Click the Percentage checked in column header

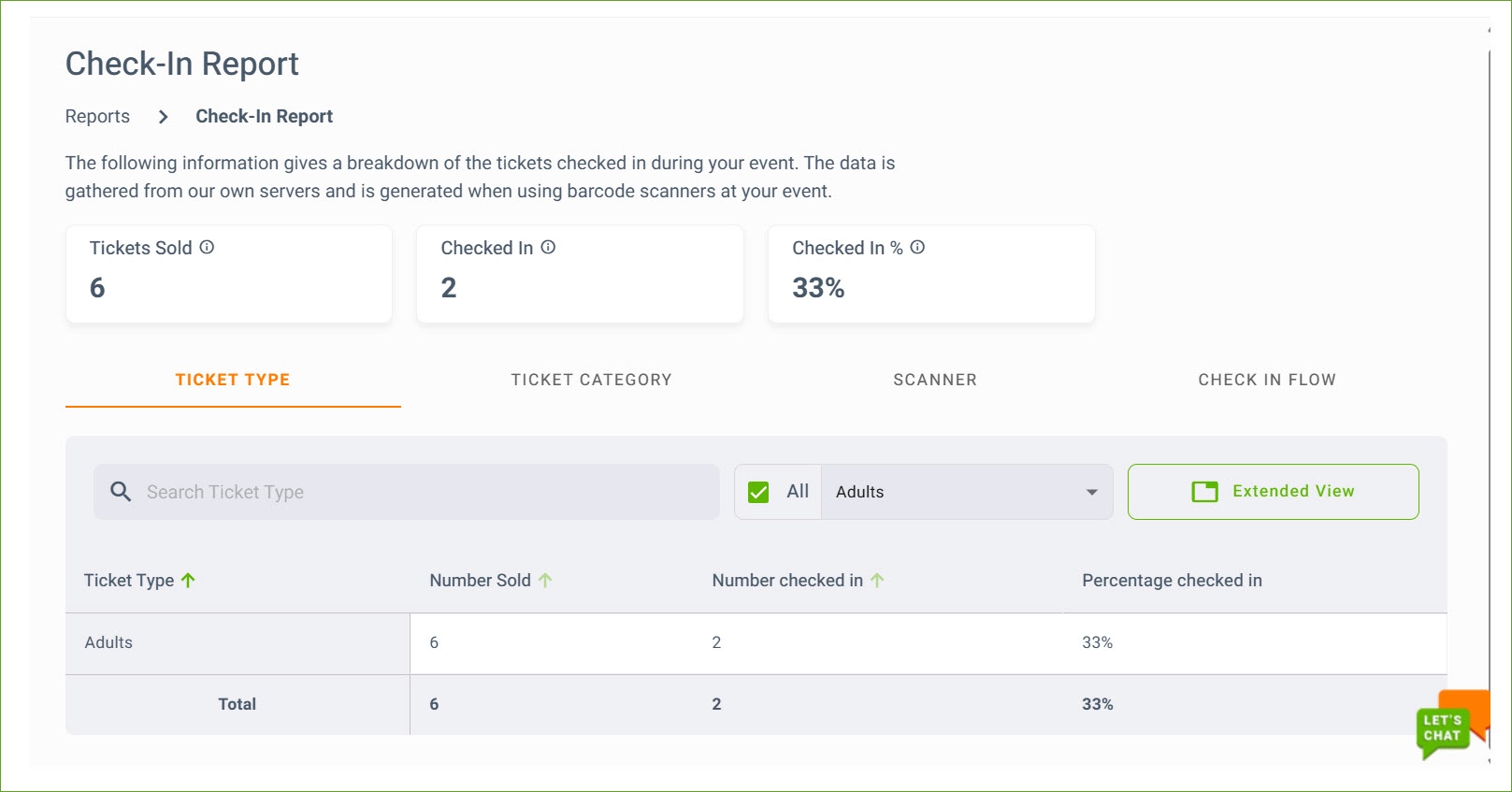(1172, 581)
